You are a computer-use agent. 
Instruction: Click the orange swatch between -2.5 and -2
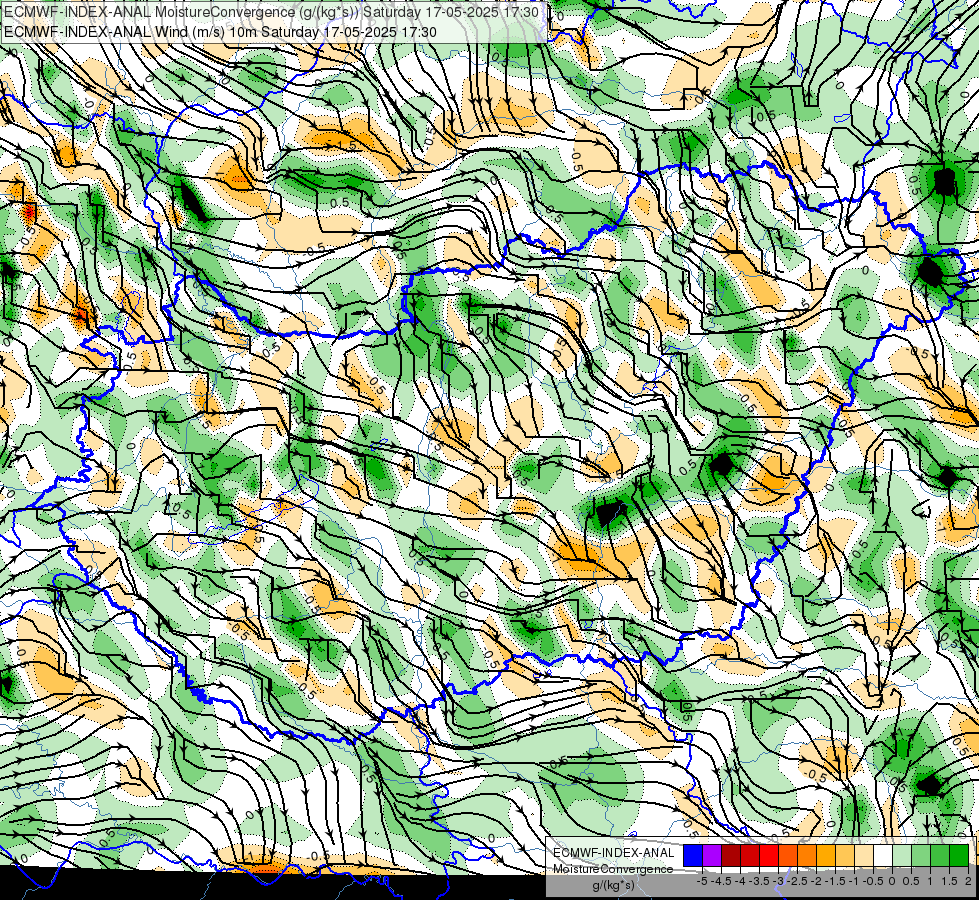[807, 856]
